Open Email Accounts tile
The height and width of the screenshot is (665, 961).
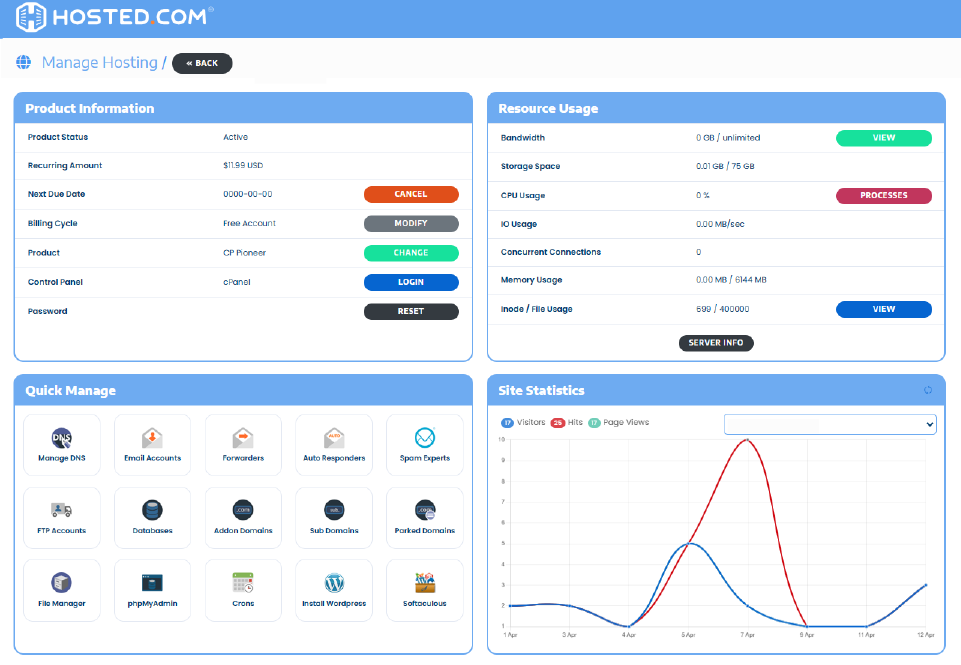pyautogui.click(x=153, y=445)
